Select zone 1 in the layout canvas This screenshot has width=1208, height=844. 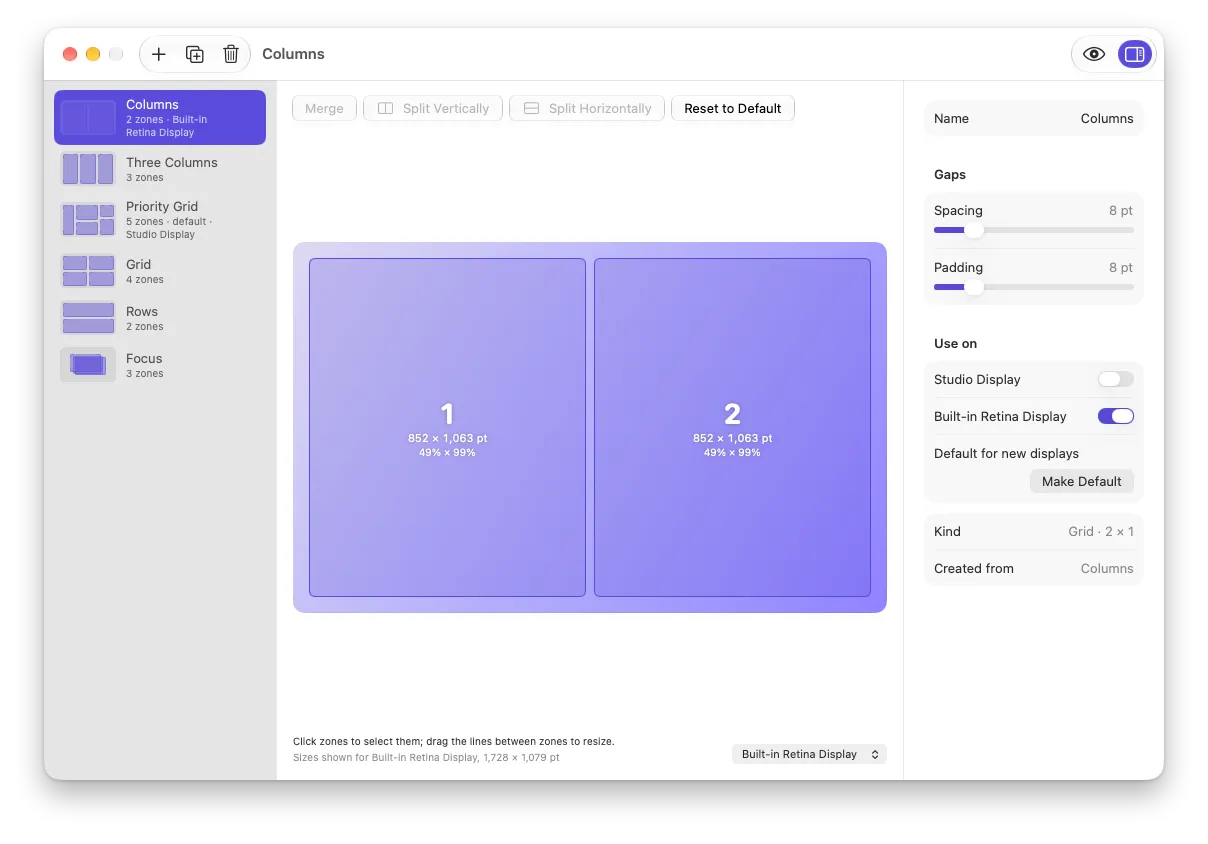pos(447,427)
